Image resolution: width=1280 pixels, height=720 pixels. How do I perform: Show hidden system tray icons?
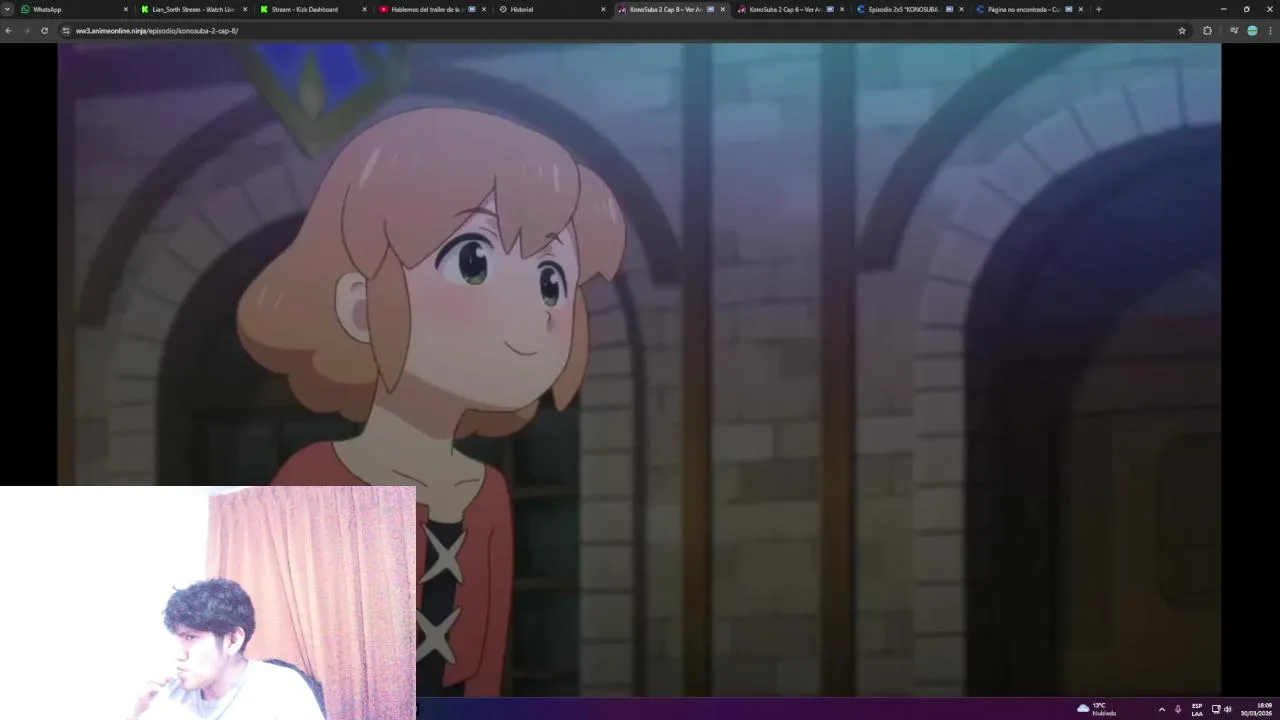tap(1161, 709)
